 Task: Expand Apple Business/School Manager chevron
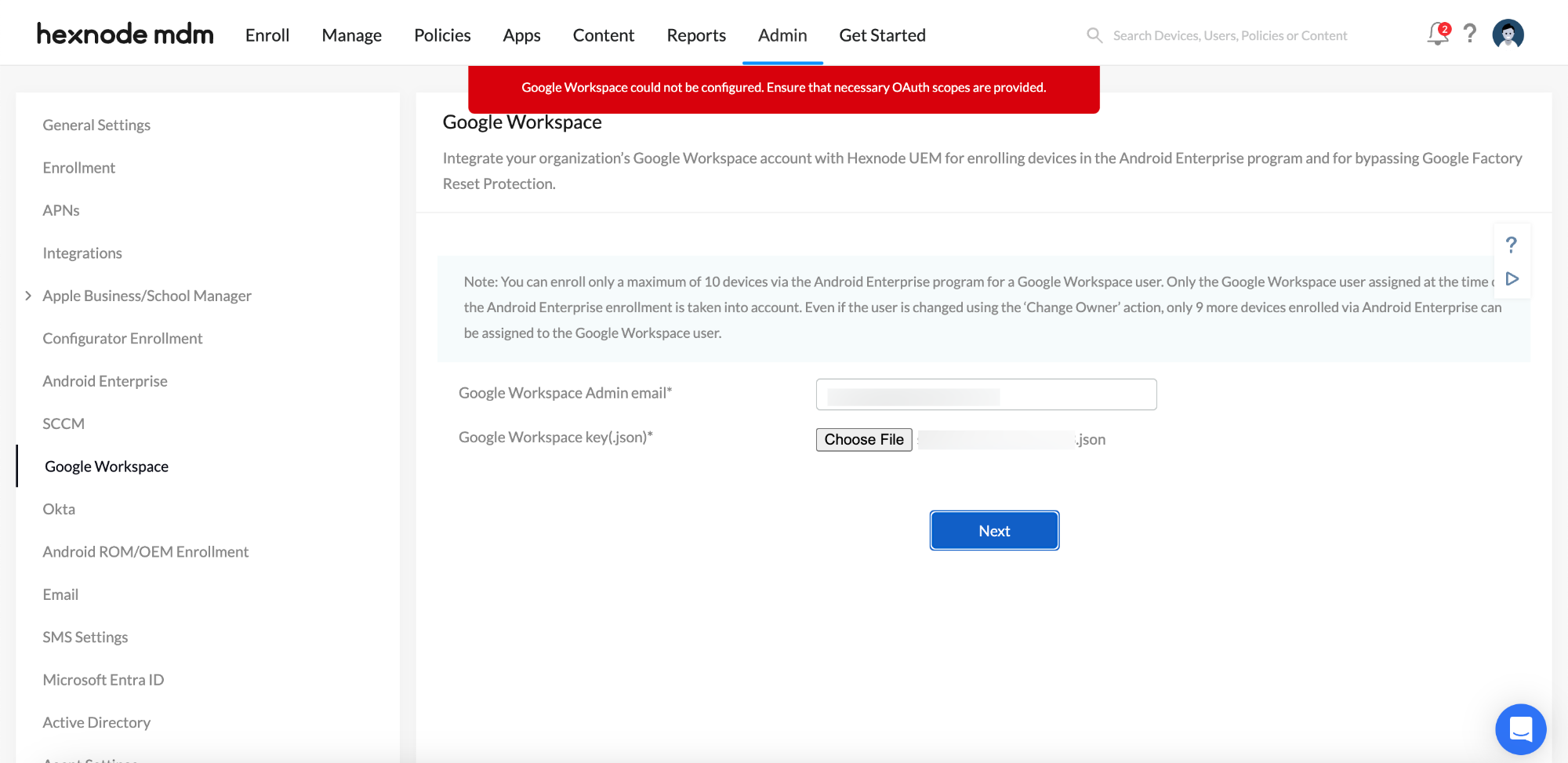click(28, 296)
